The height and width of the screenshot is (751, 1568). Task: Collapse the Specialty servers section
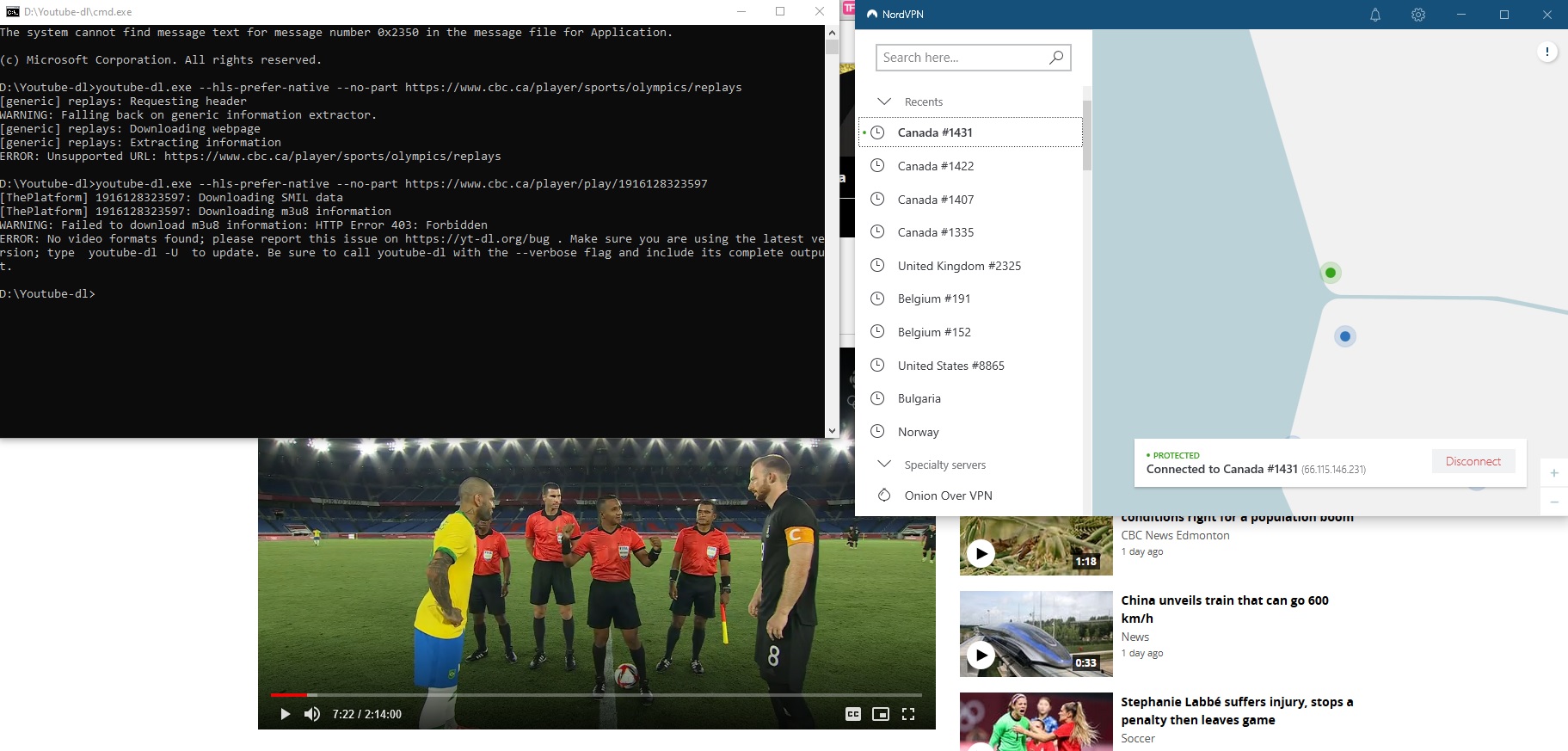[883, 465]
